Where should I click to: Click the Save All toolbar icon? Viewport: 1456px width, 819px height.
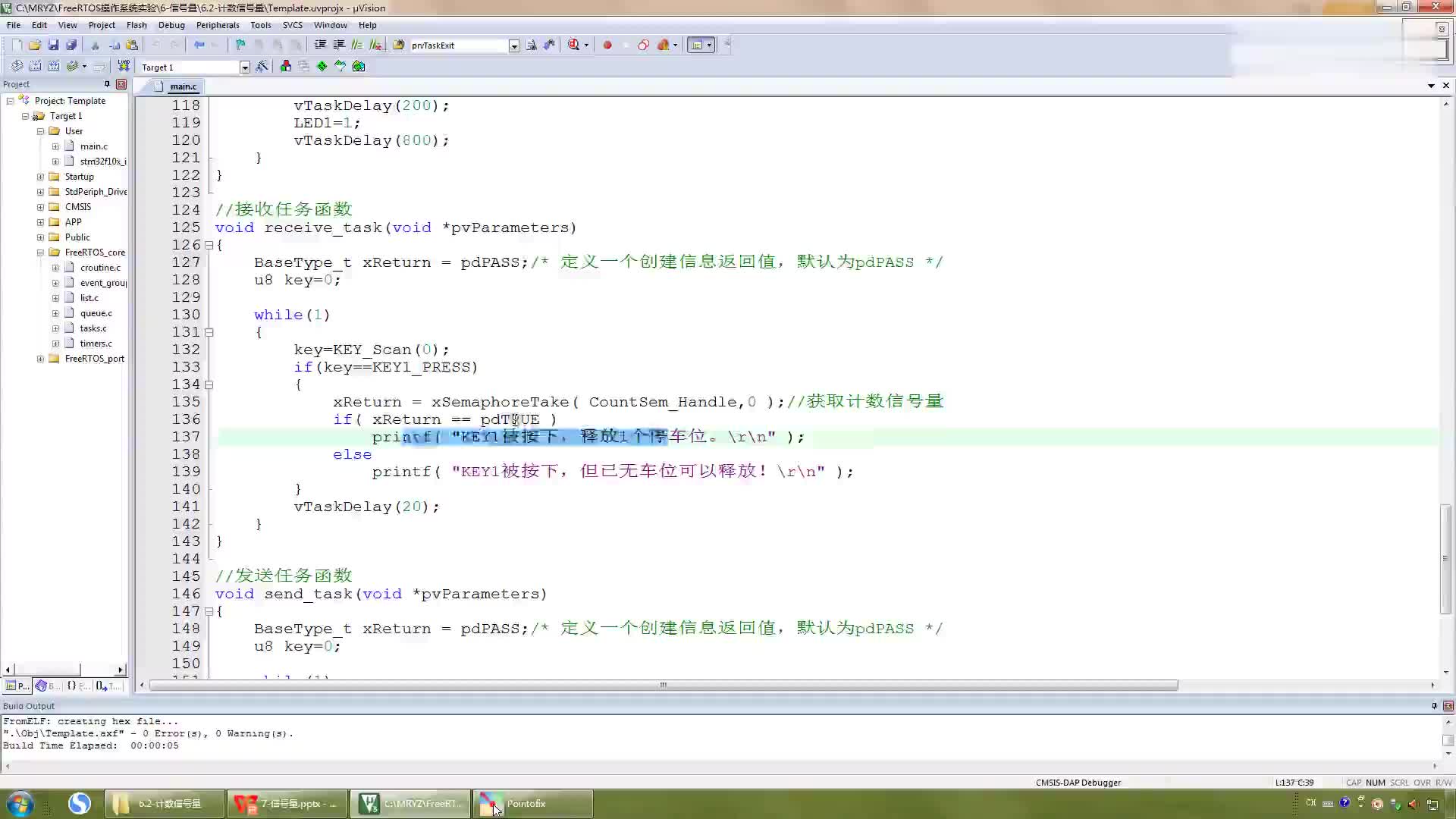pos(71,45)
